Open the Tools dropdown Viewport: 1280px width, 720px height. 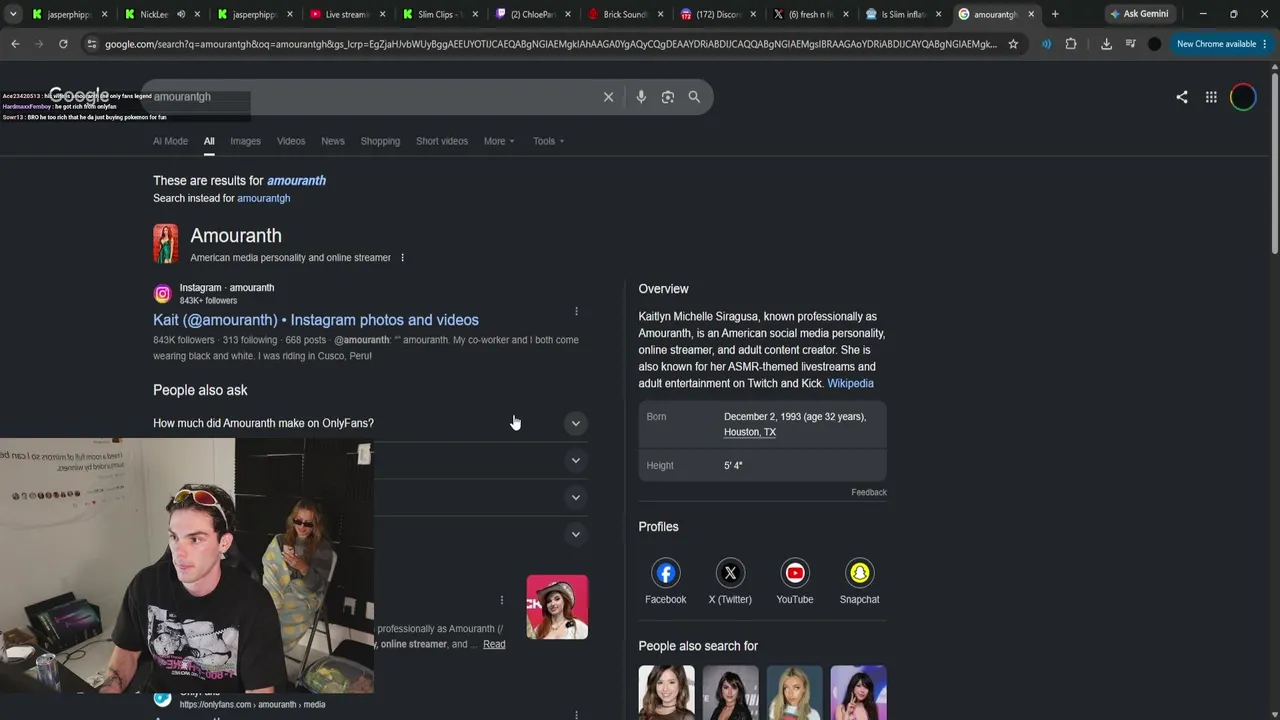click(x=549, y=141)
